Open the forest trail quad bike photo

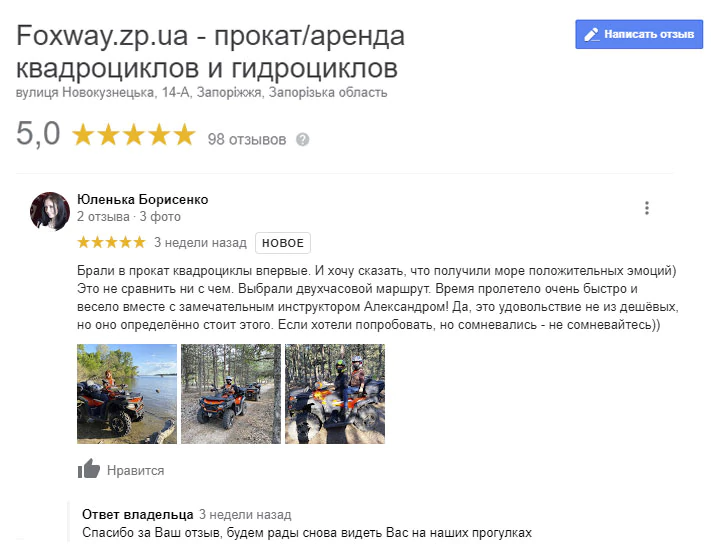point(231,394)
